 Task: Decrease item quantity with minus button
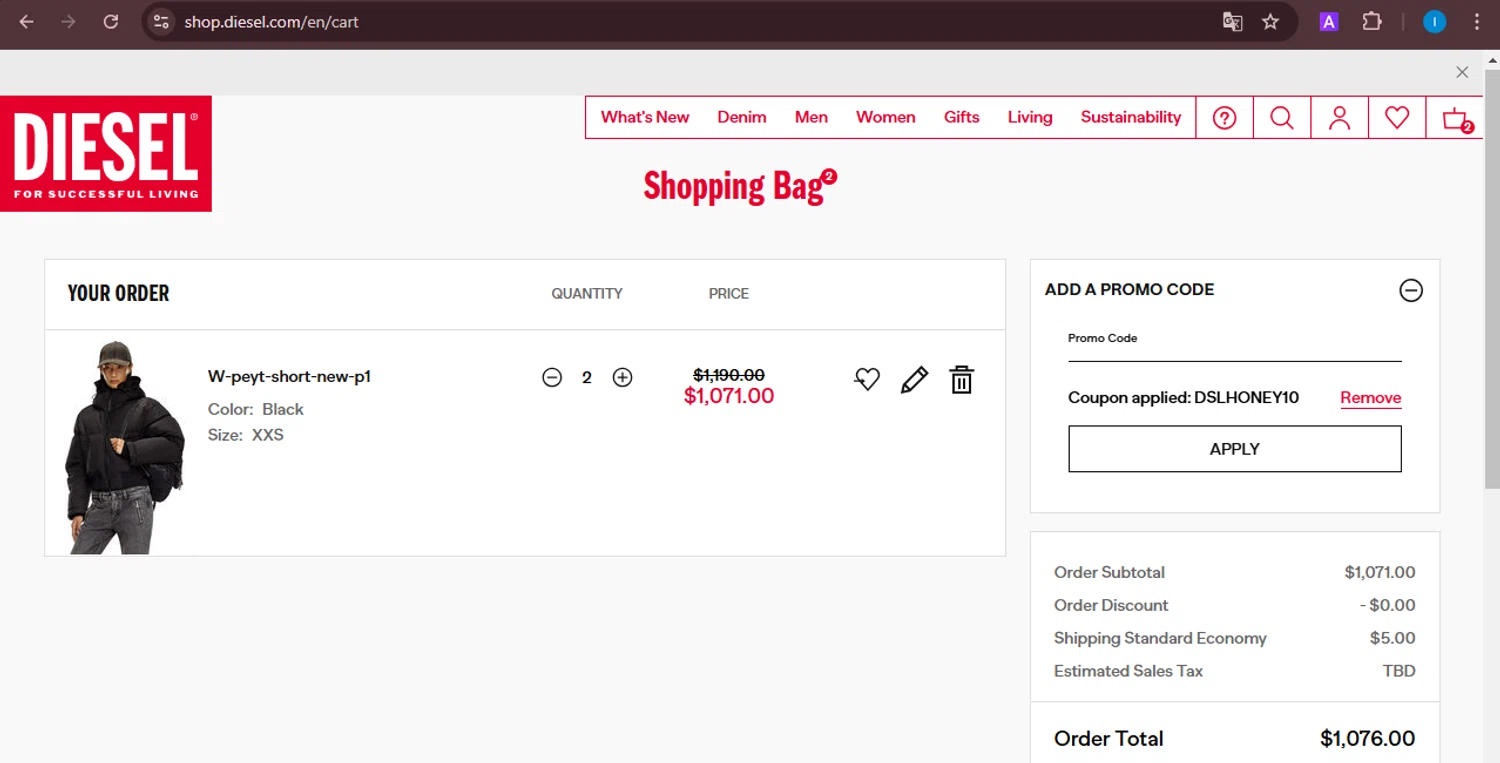(x=552, y=377)
